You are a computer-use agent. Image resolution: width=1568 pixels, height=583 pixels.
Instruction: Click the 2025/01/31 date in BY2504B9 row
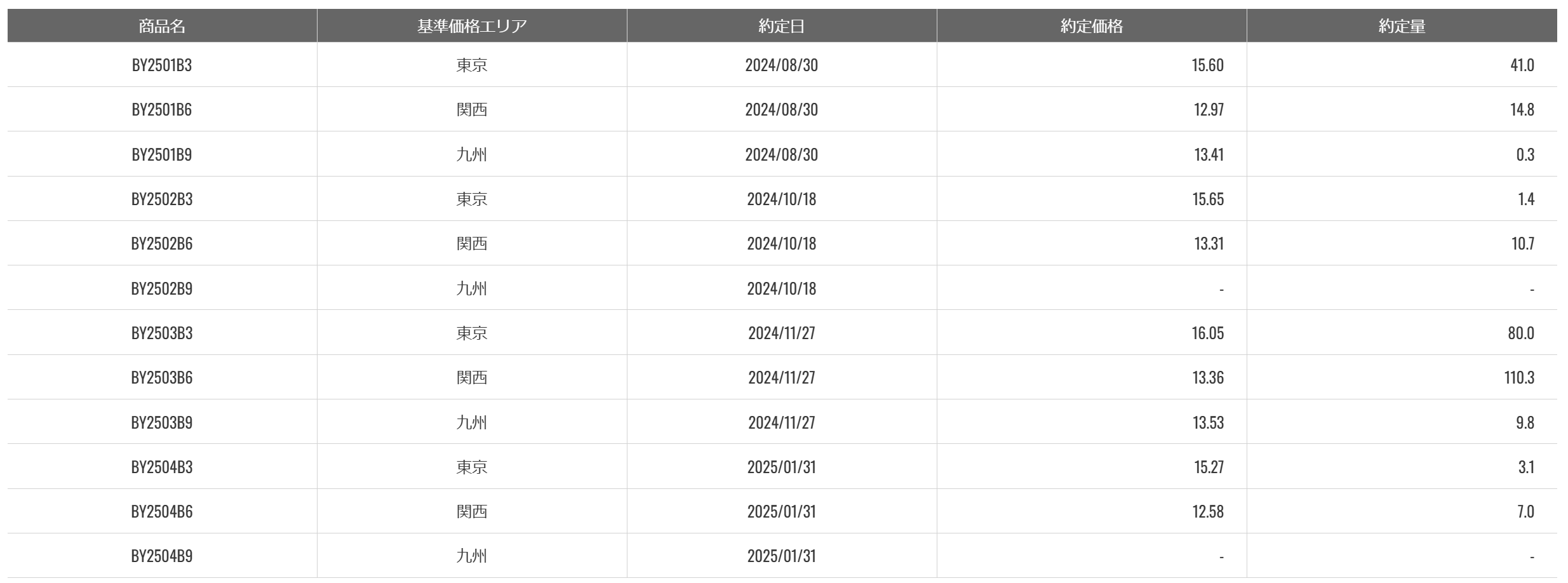tap(782, 556)
